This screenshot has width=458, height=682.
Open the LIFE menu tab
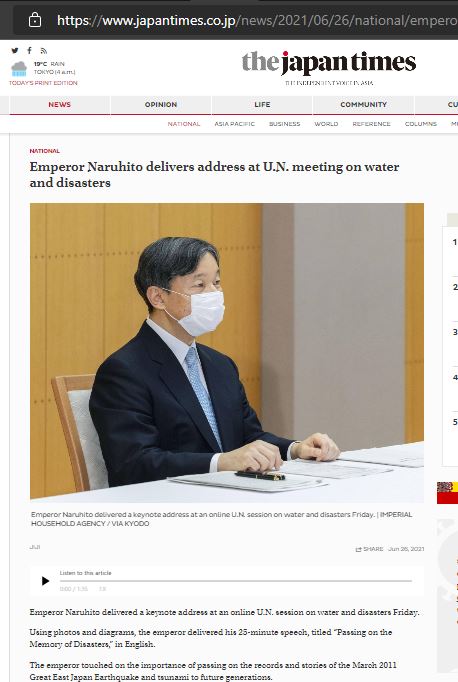262,104
